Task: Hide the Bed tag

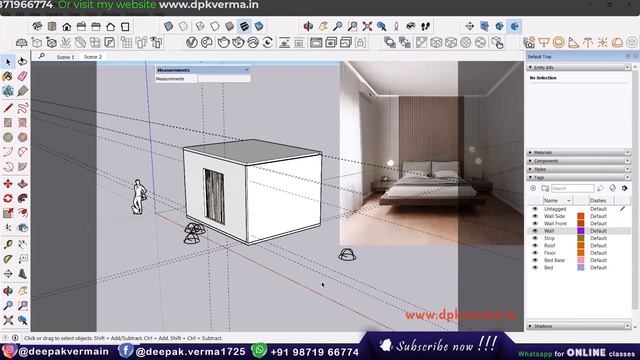Action: pos(535,267)
